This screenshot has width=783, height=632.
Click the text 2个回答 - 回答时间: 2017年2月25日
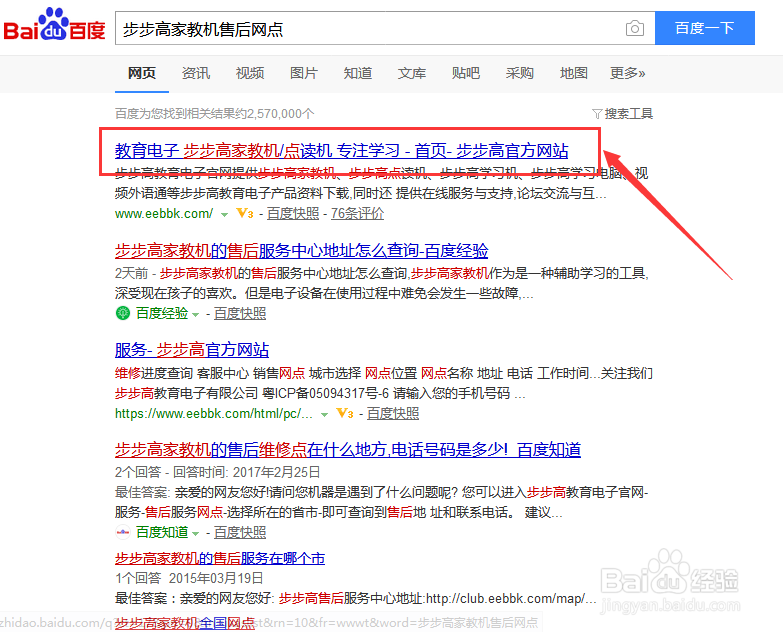click(x=217, y=472)
